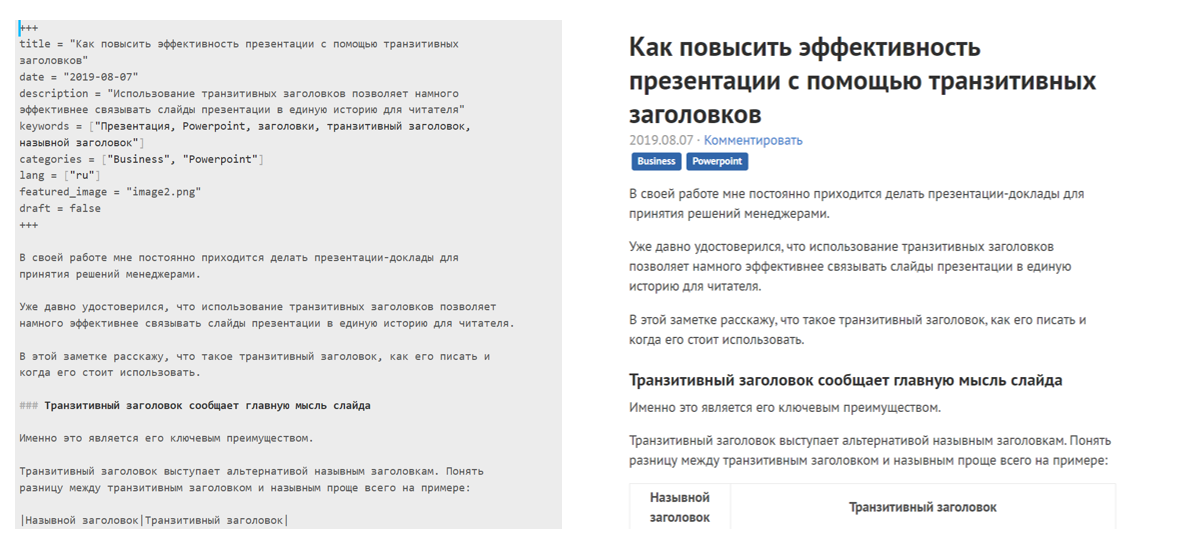Click preview text 'Именно это является его ключевым'
Image resolution: width=1201 pixels, height=546 pixels.
click(784, 407)
